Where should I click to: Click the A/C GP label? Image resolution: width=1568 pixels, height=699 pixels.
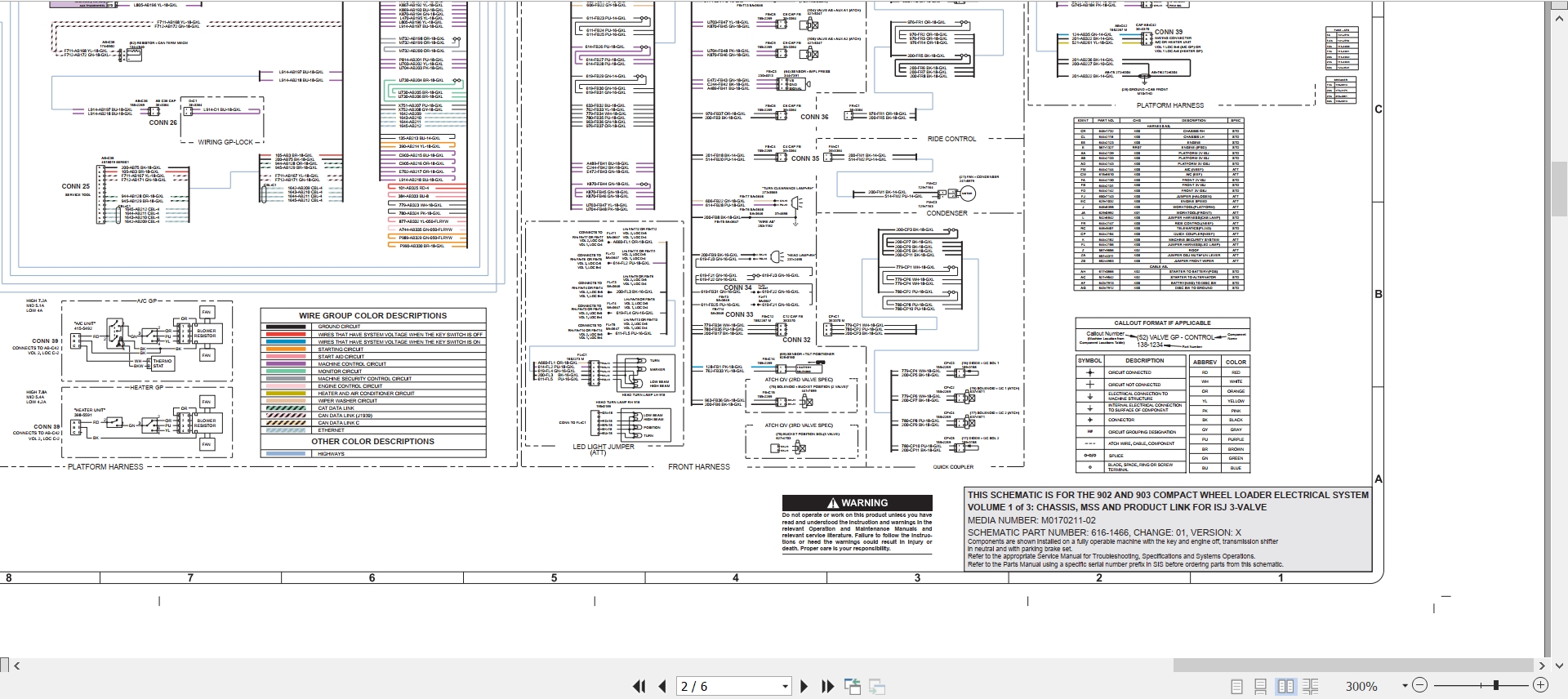click(x=147, y=301)
